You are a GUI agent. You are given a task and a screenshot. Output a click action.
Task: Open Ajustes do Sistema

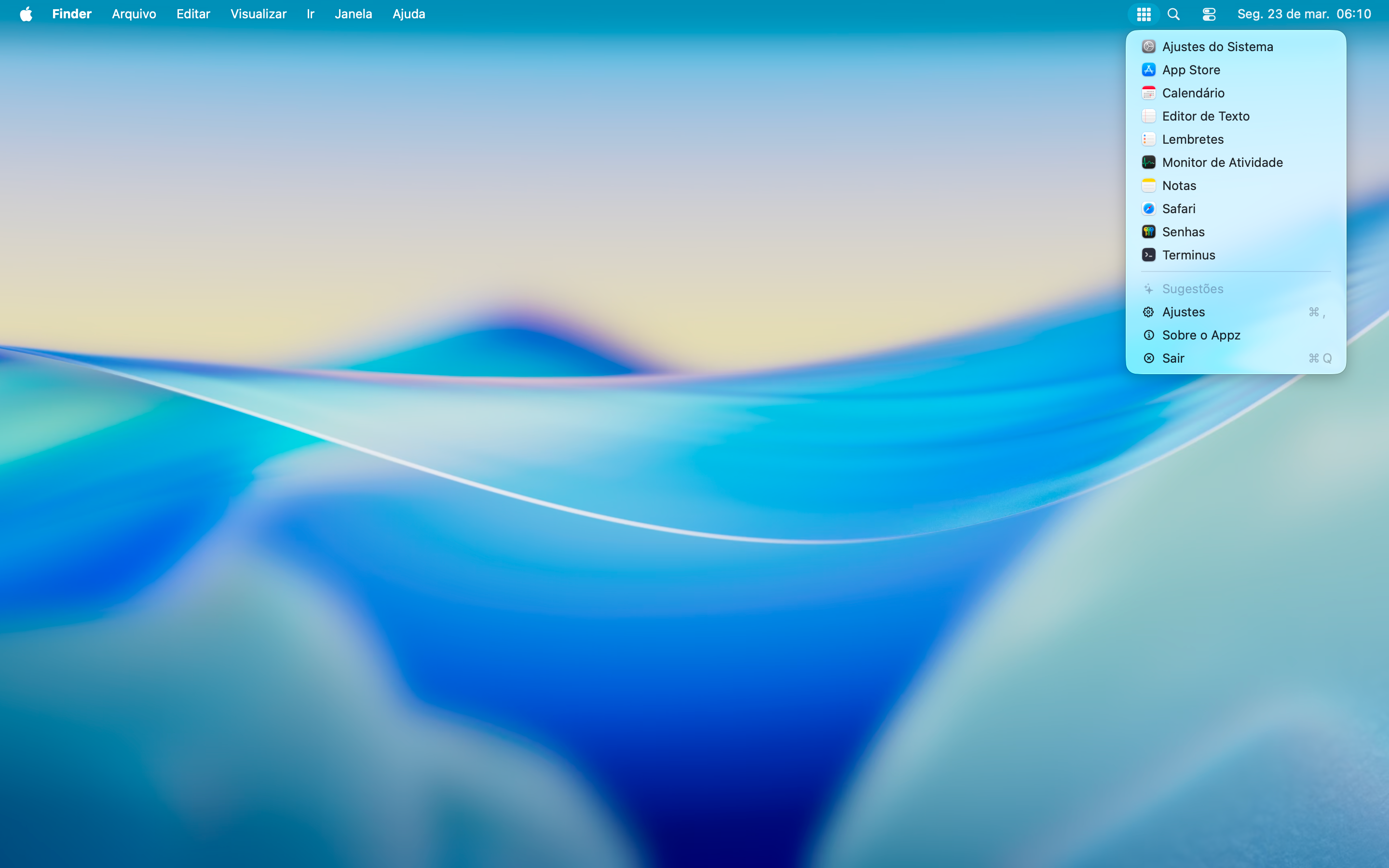(1217, 46)
